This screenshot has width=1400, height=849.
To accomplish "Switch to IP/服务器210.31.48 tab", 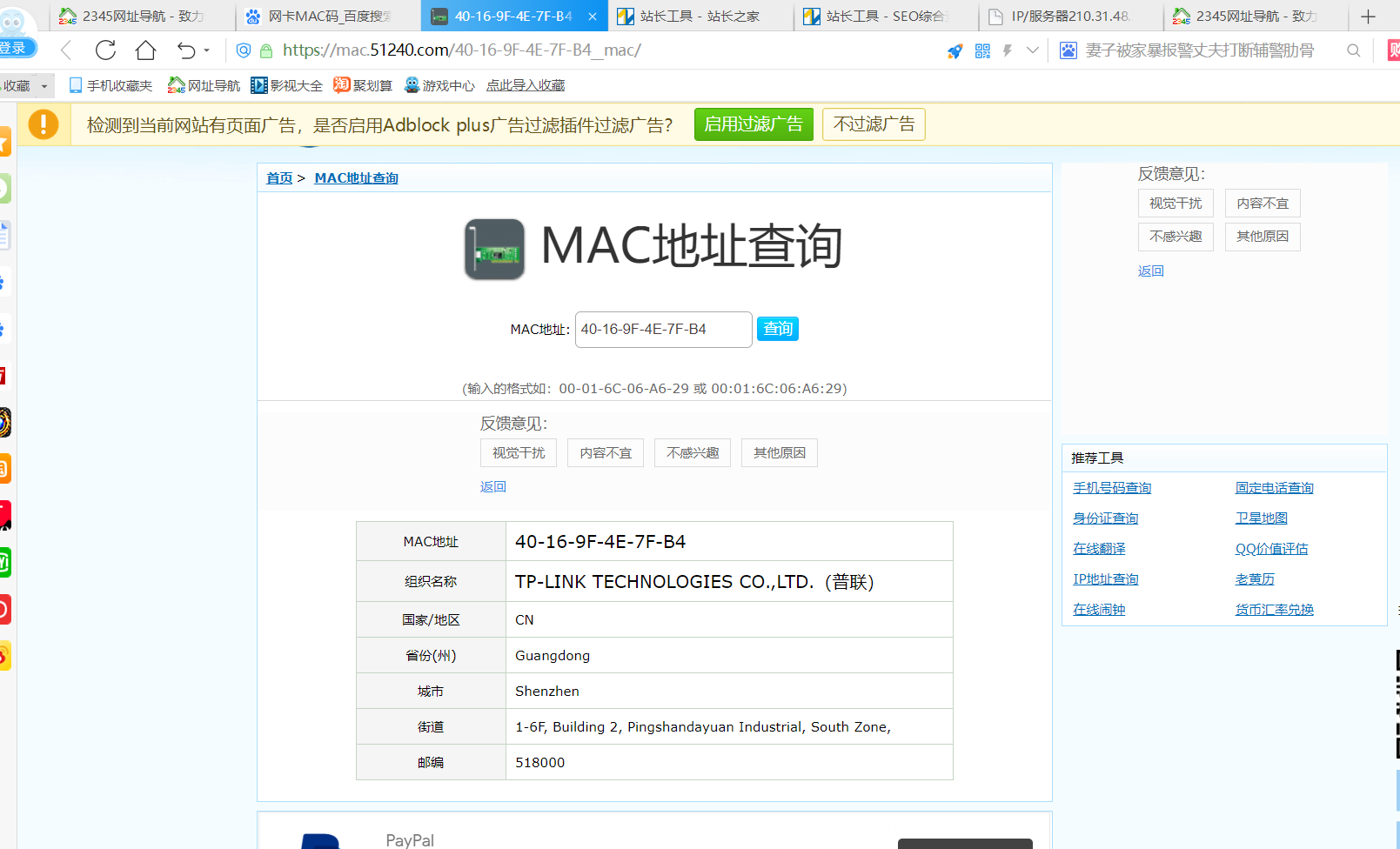I will click(x=1071, y=17).
